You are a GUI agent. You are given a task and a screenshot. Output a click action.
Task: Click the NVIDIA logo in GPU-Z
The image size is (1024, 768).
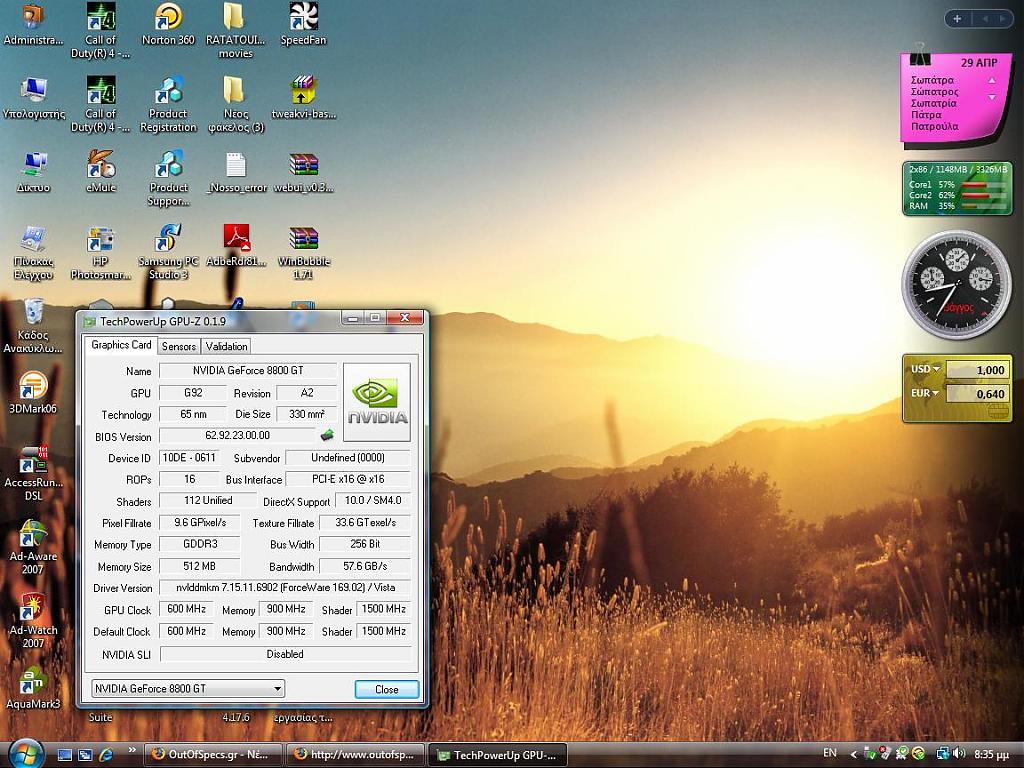click(x=377, y=402)
